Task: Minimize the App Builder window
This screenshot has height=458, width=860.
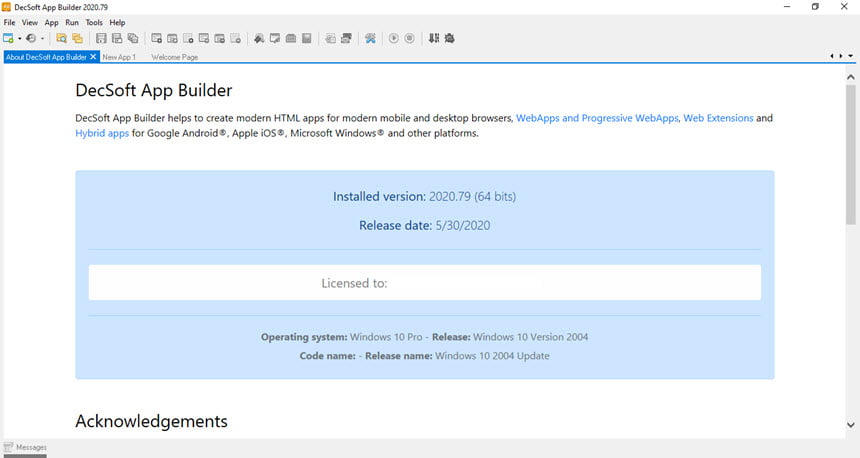Action: [x=787, y=7]
